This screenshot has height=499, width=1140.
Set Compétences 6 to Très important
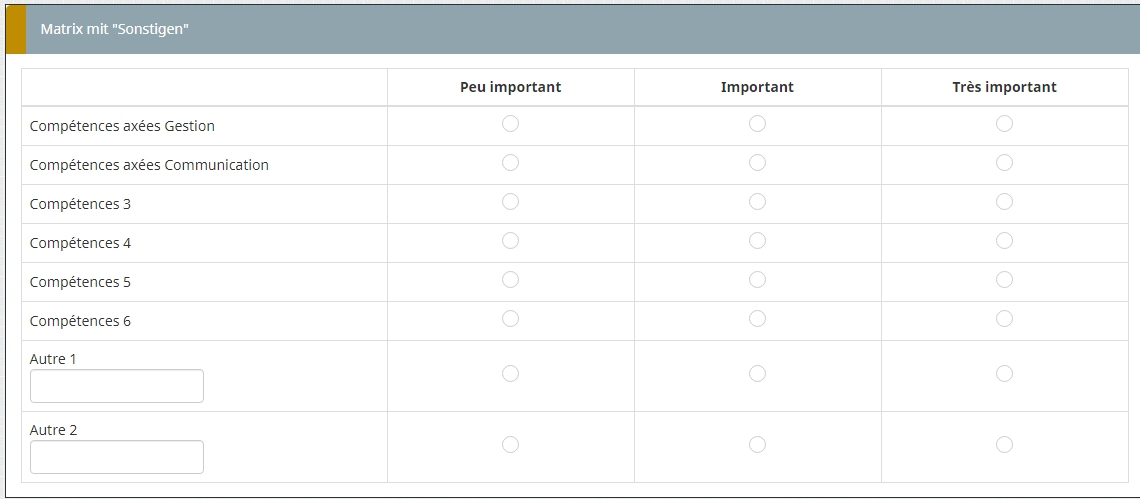[x=1004, y=319]
